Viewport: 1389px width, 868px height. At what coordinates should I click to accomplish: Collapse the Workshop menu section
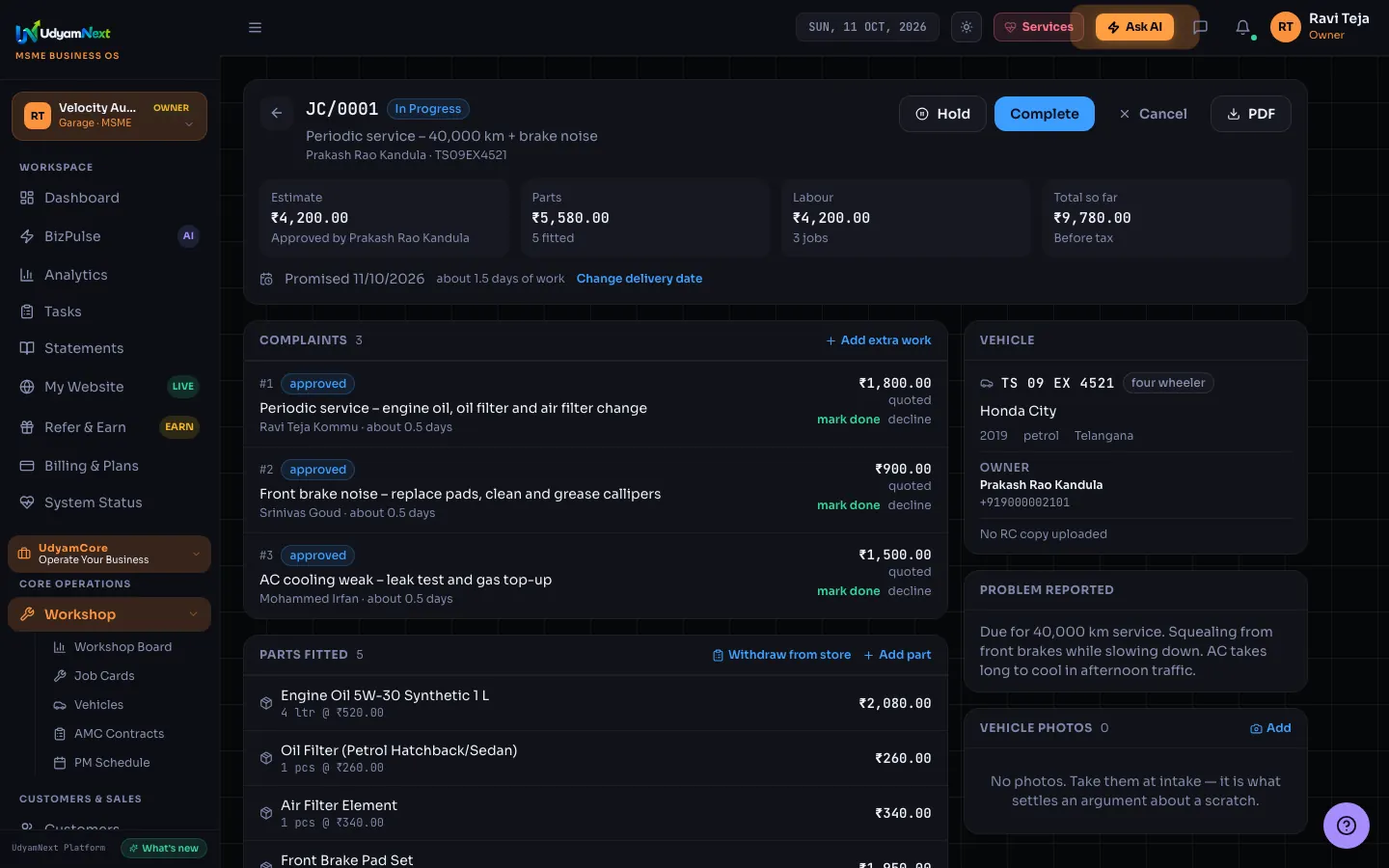pos(109,614)
